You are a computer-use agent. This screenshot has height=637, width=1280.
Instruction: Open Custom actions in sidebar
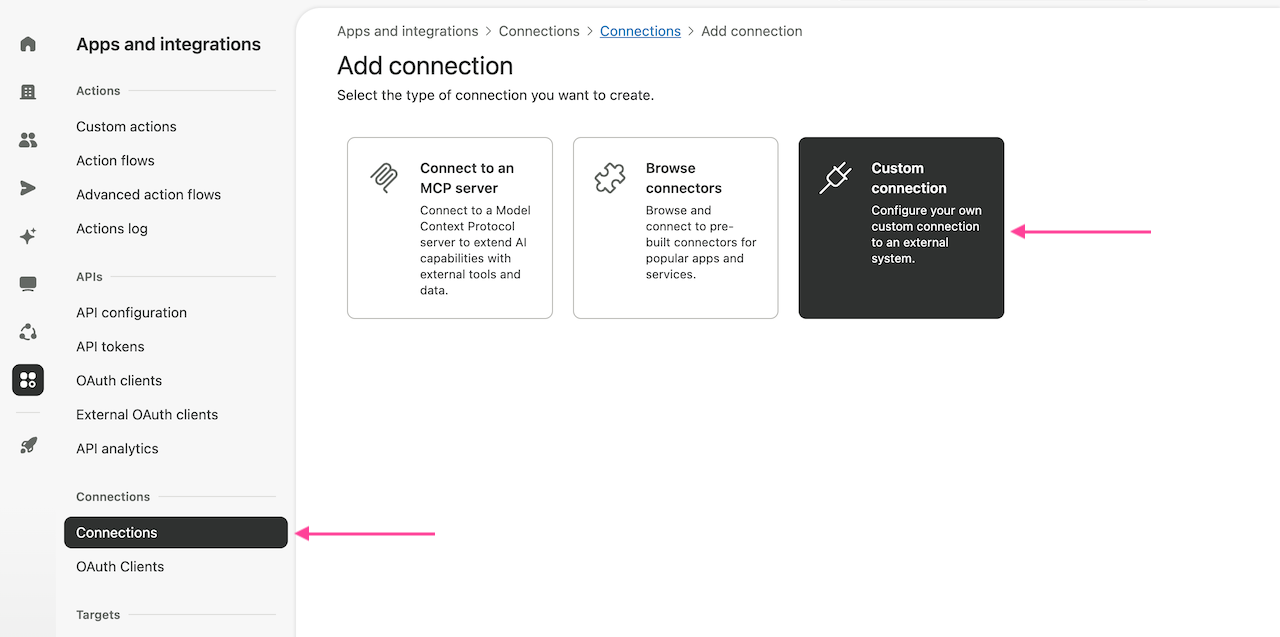pos(126,127)
